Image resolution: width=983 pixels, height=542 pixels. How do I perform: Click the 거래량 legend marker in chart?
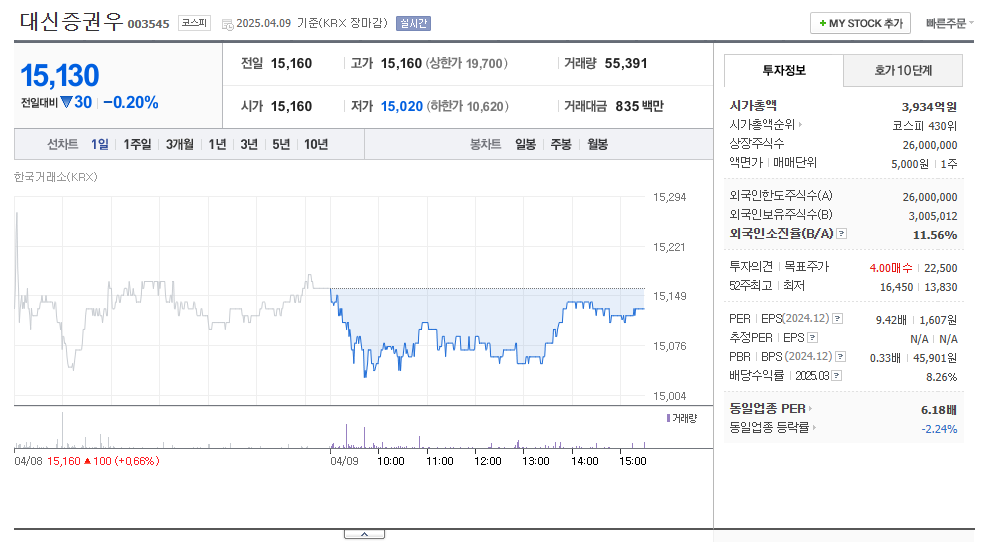pos(668,418)
